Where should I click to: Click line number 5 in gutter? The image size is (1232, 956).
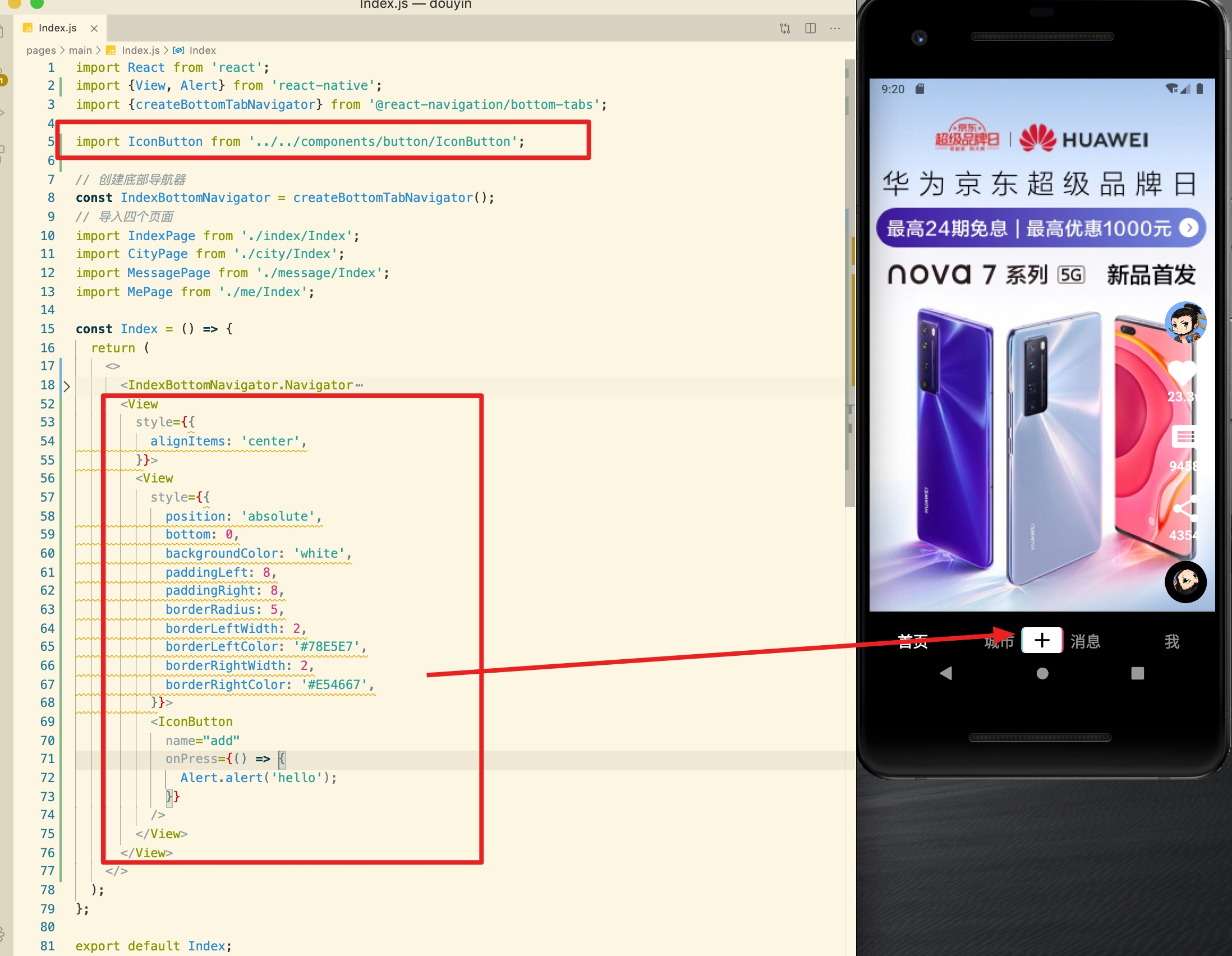pyautogui.click(x=50, y=141)
